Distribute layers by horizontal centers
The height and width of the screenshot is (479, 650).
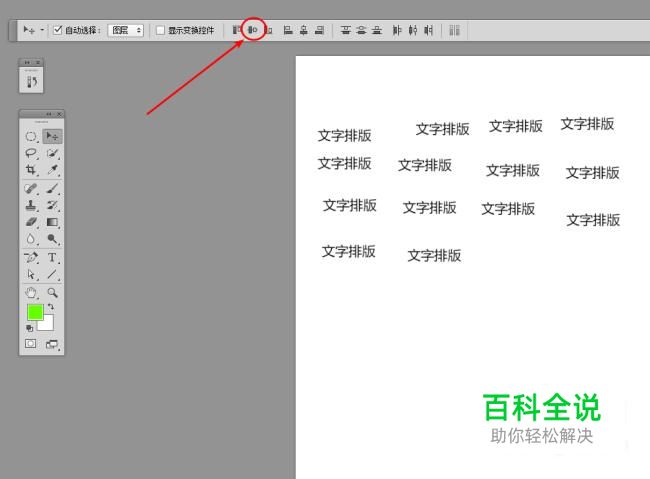[x=413, y=30]
